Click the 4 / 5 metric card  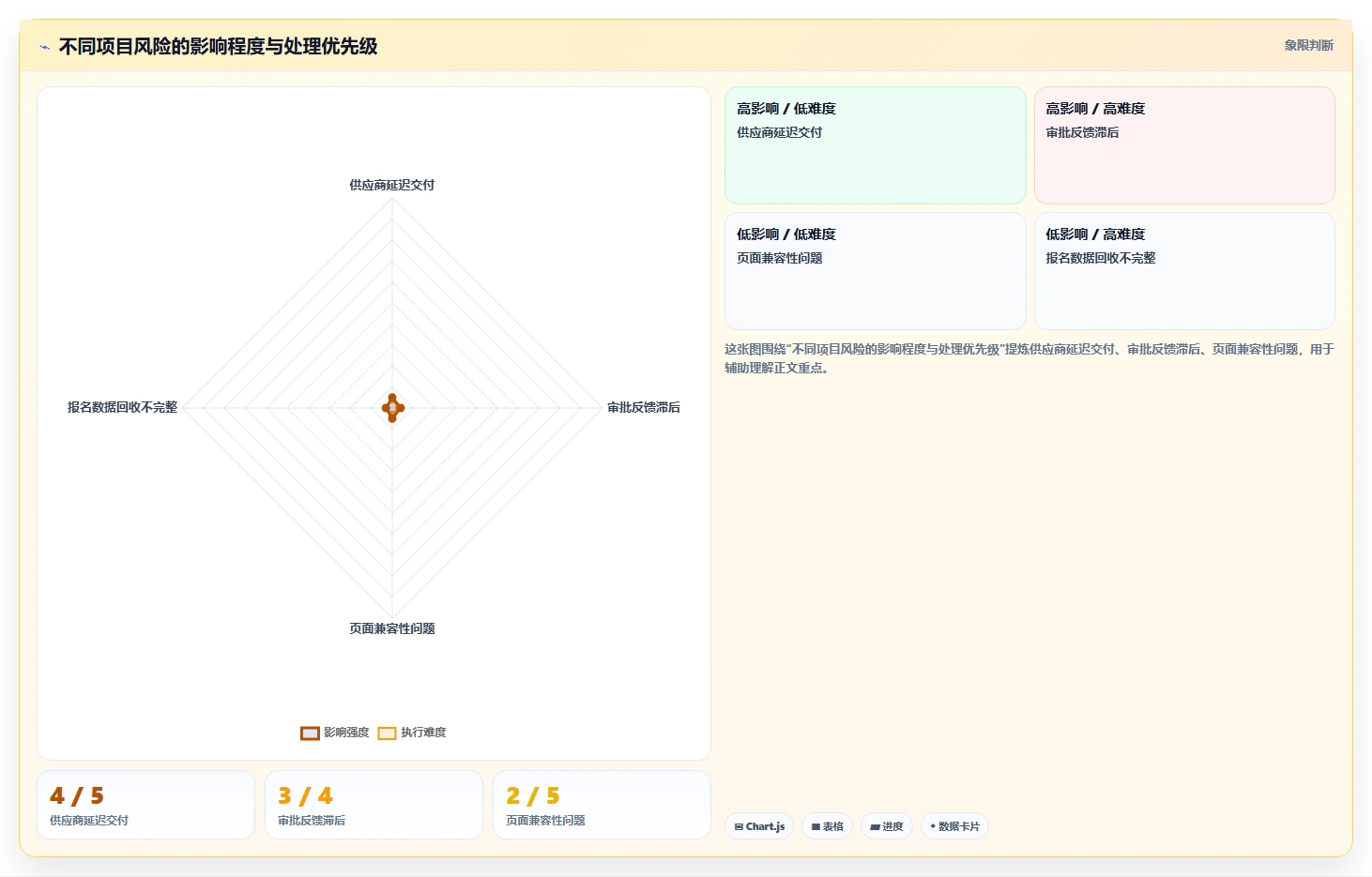click(x=145, y=805)
